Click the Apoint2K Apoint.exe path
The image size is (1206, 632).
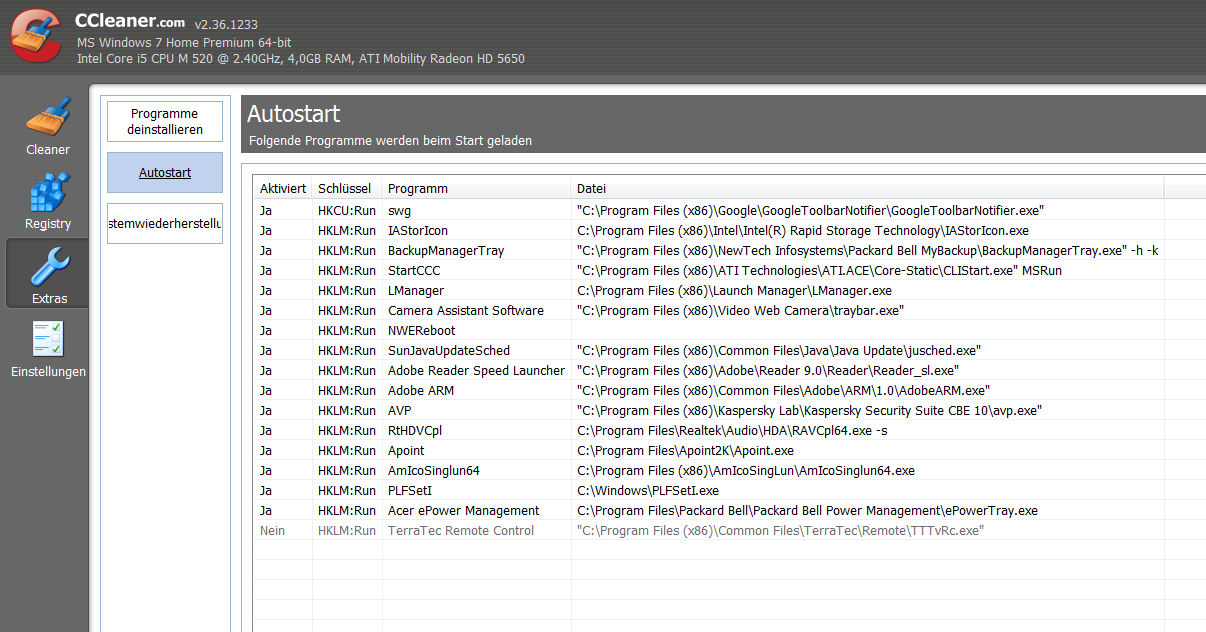pyautogui.click(x=685, y=451)
